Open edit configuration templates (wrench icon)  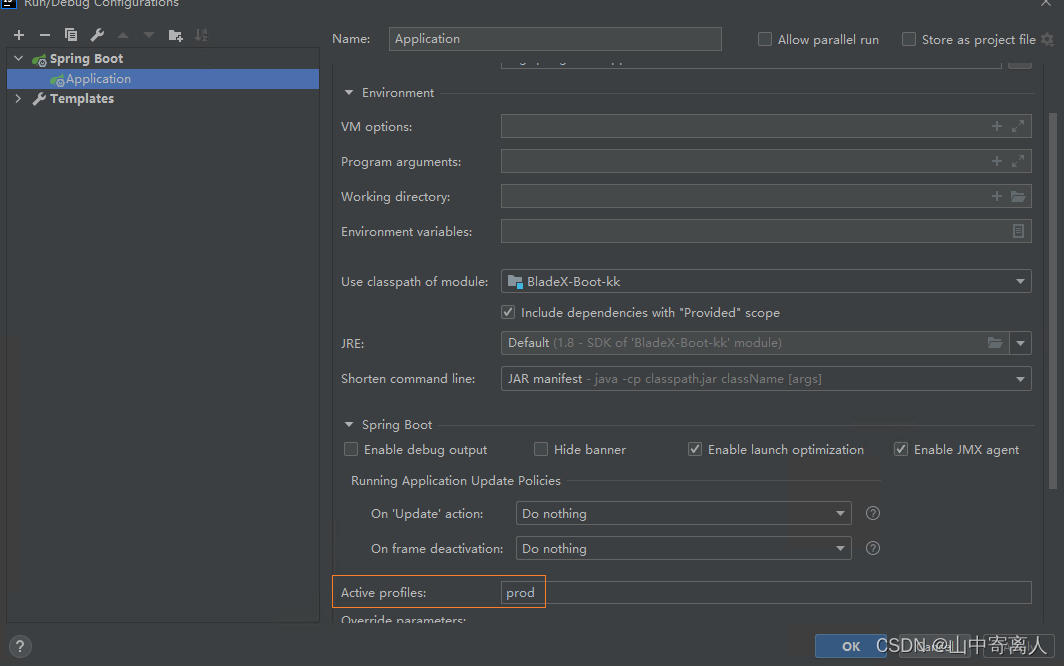[96, 35]
